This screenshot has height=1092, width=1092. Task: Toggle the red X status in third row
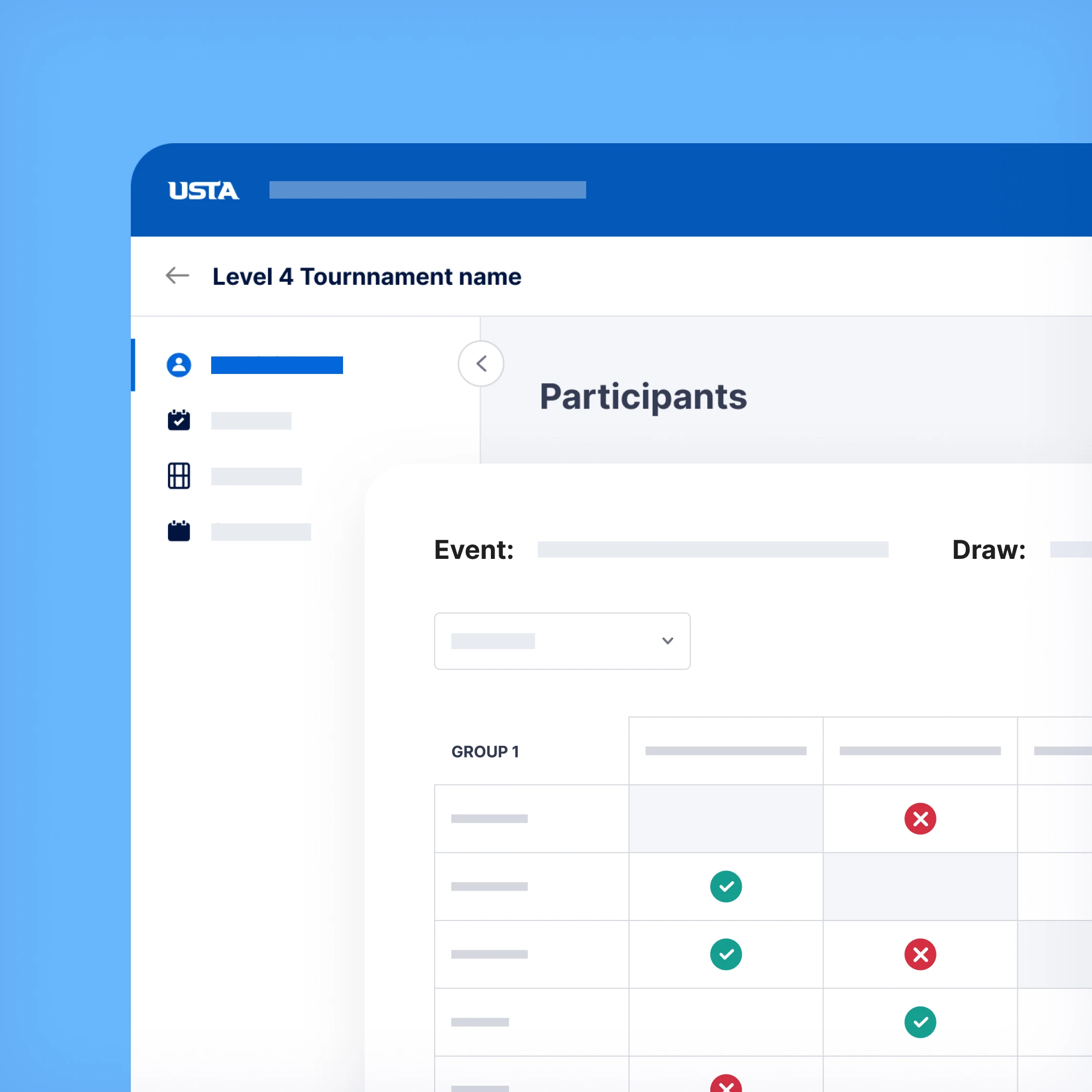pyautogui.click(x=919, y=954)
